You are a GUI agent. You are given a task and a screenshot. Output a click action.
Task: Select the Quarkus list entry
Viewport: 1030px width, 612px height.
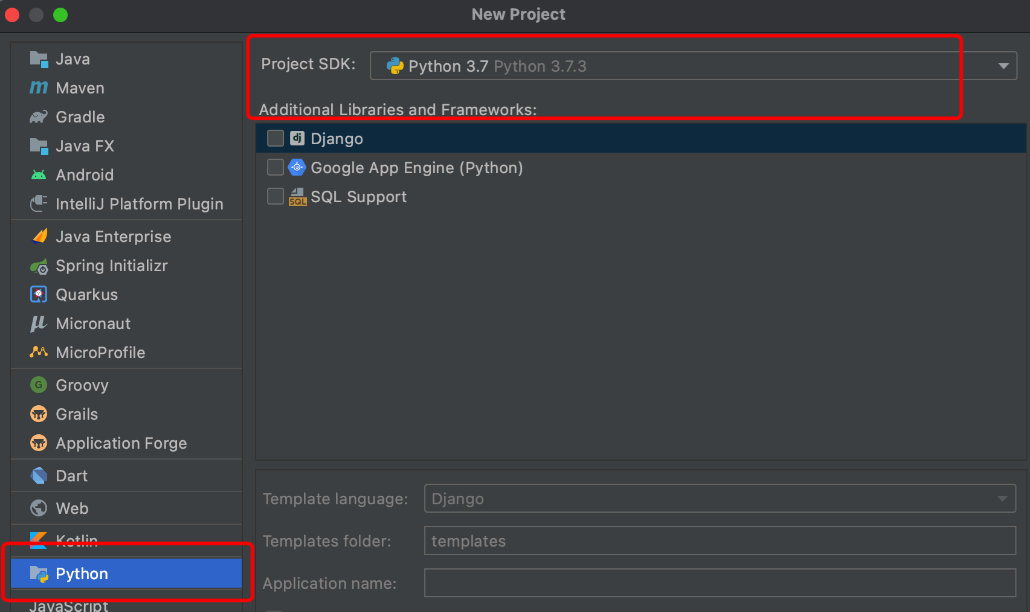126,295
